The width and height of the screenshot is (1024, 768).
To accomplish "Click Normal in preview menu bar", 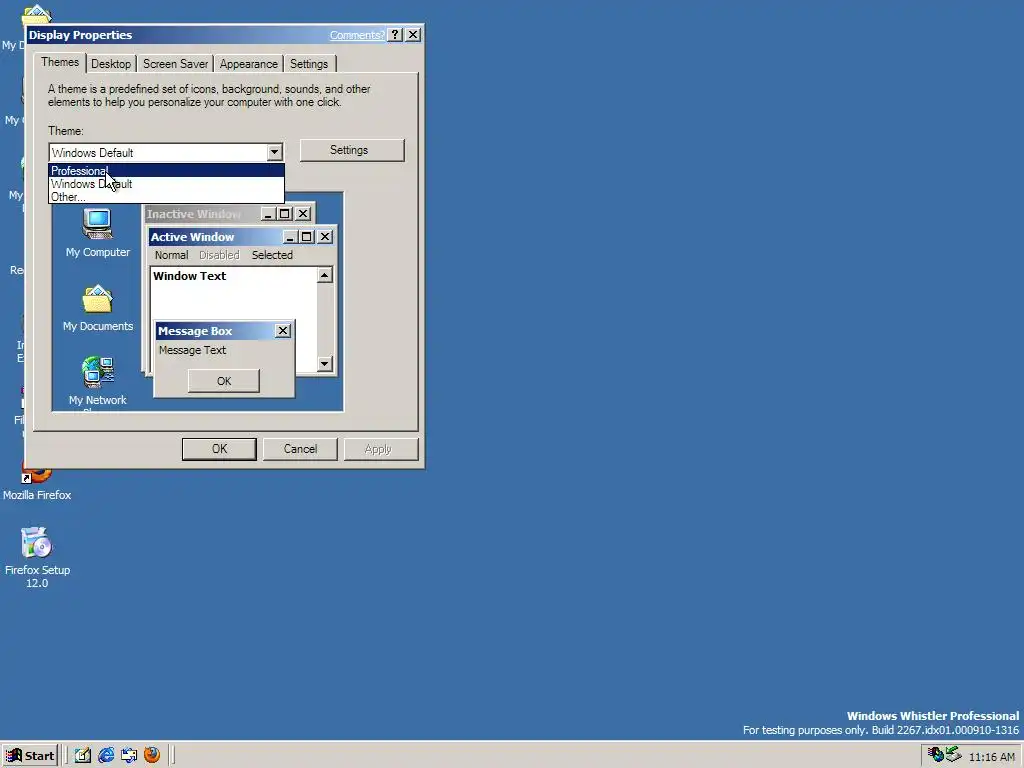I will [172, 255].
